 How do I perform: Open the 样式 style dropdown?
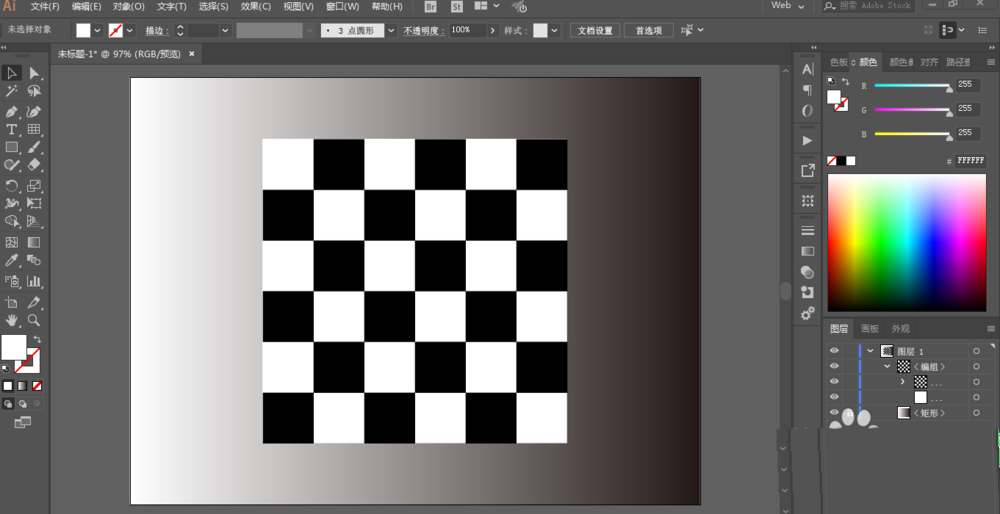554,30
